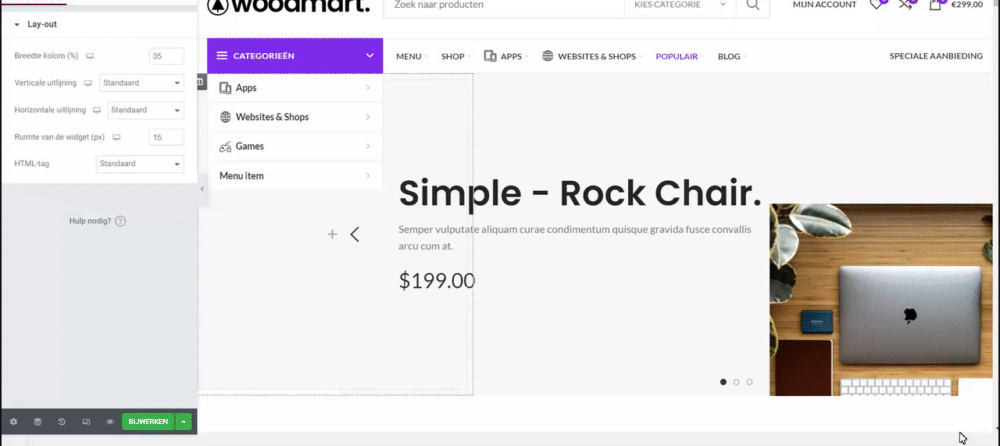Open the Navigator layers icon
This screenshot has width=1000, height=446.
click(x=37, y=422)
